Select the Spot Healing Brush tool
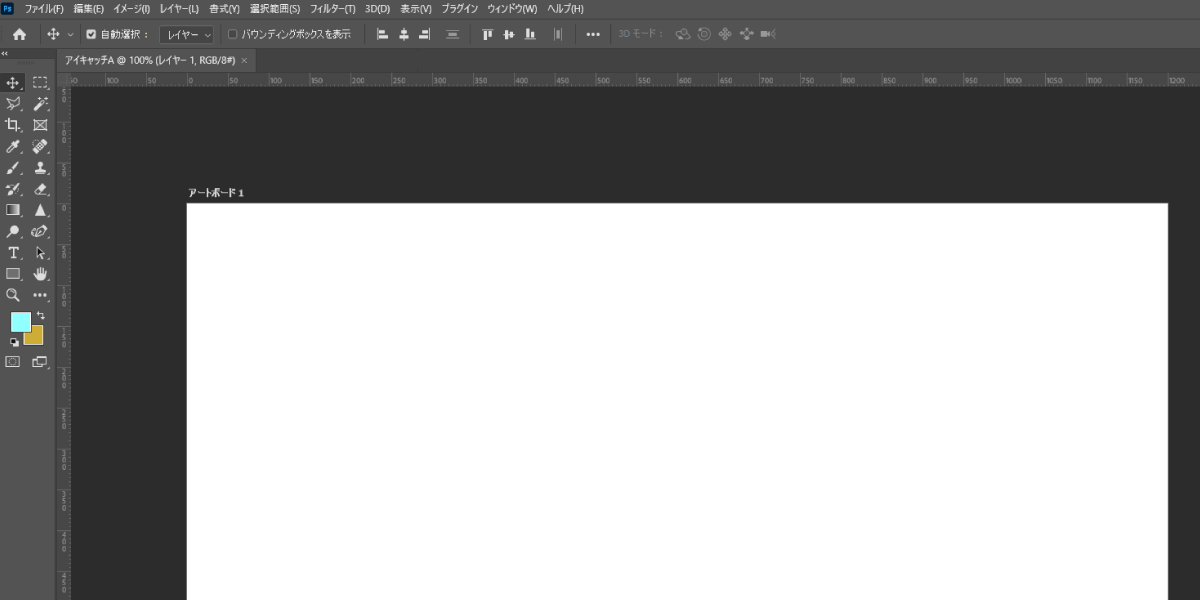This screenshot has height=600, width=1200. coord(40,147)
